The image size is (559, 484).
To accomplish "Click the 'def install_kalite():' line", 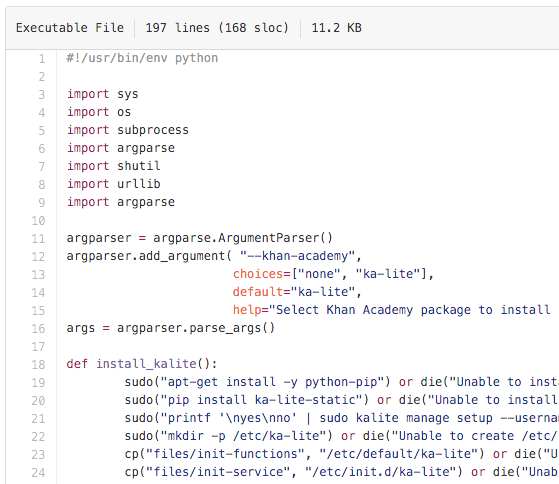I will click(142, 364).
